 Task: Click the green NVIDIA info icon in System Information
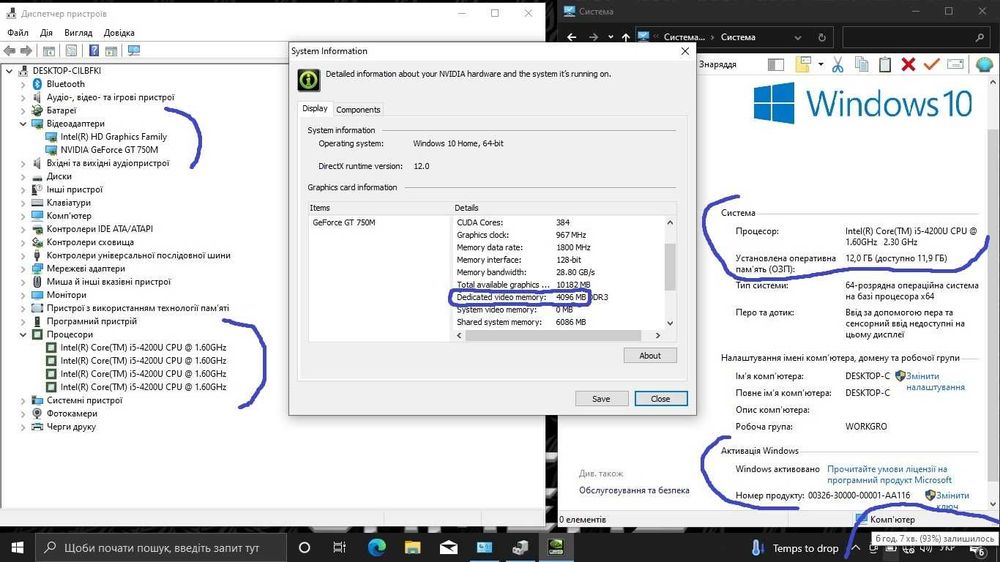coord(309,80)
